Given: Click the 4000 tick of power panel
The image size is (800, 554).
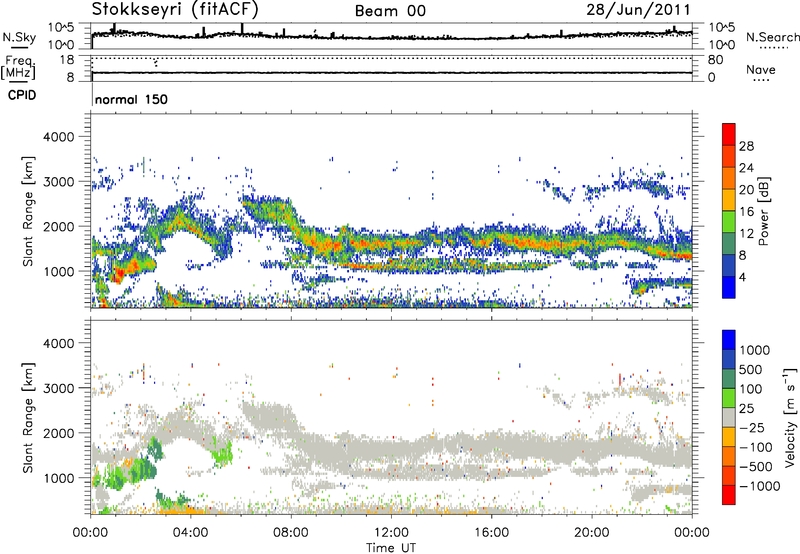Looking at the screenshot, I should [x=59, y=137].
